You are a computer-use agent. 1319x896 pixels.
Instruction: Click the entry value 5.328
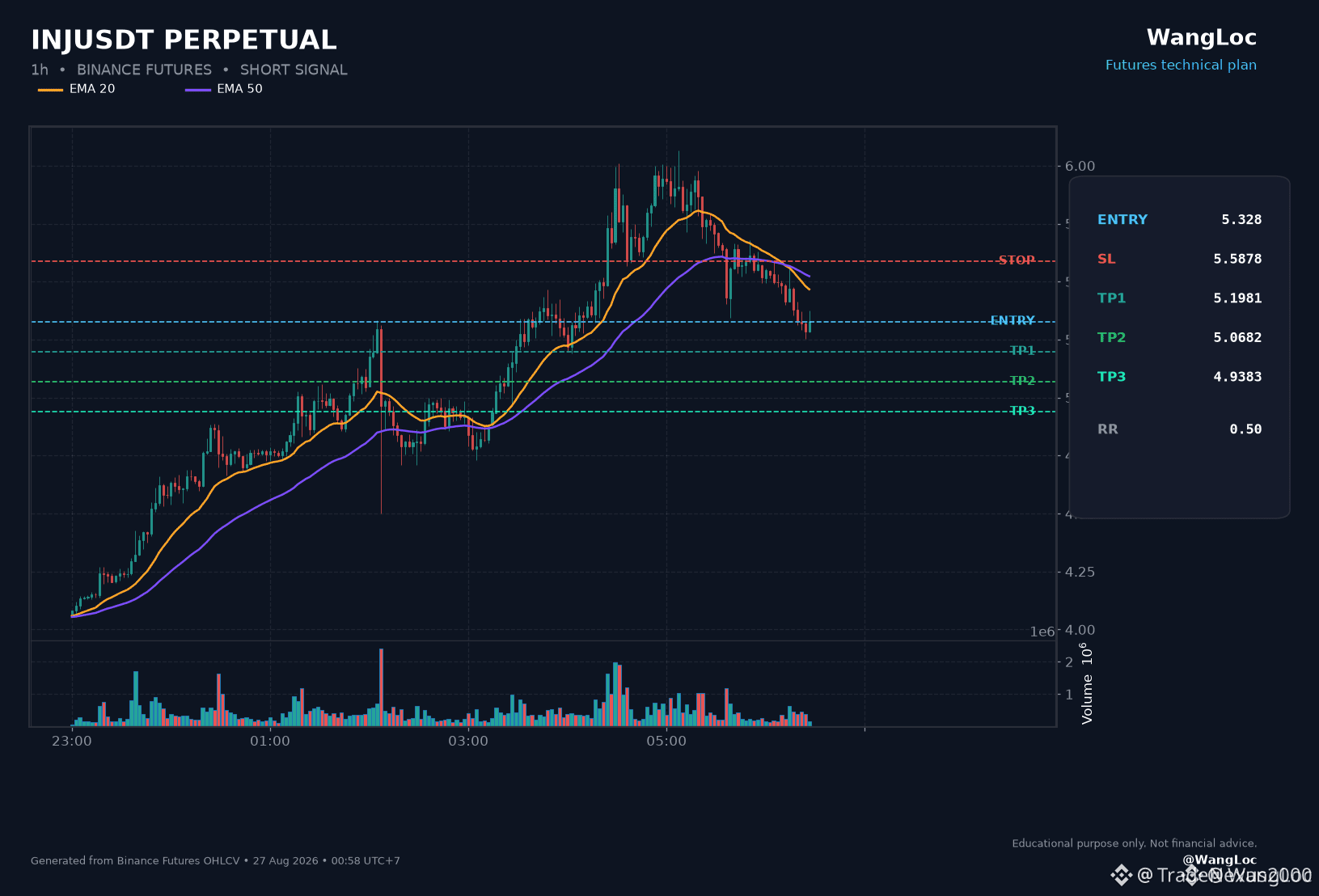(x=1241, y=220)
